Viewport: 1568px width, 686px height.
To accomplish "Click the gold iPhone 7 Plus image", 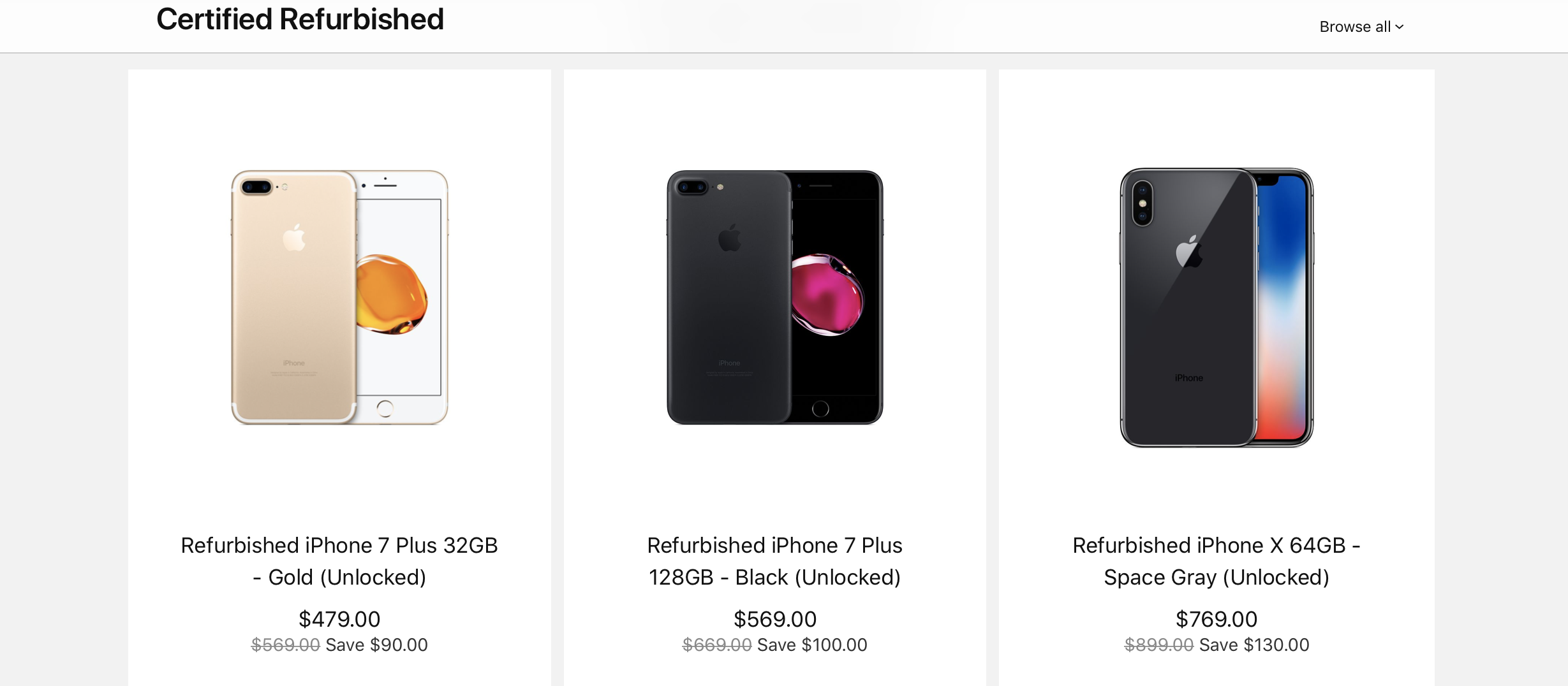I will 339,297.
